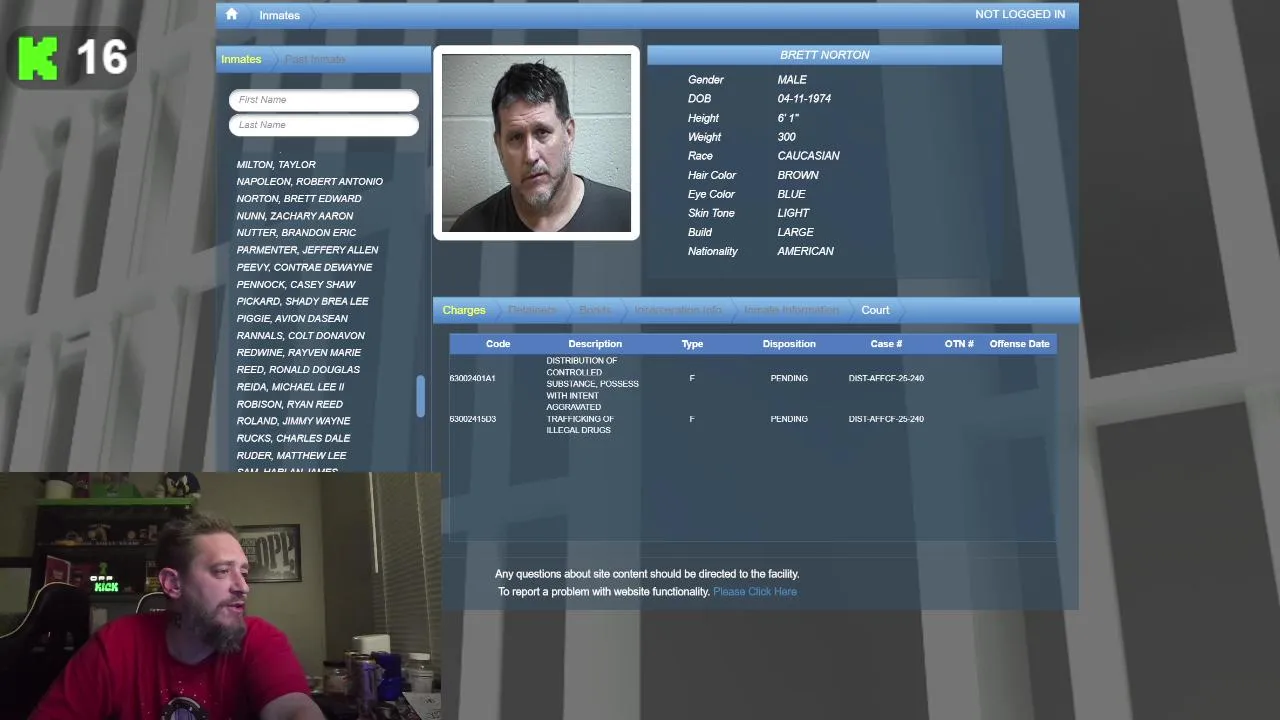Screen dimensions: 1280x720
Task: Select inmate NORTON, BRETT EDWARD
Action: (299, 199)
